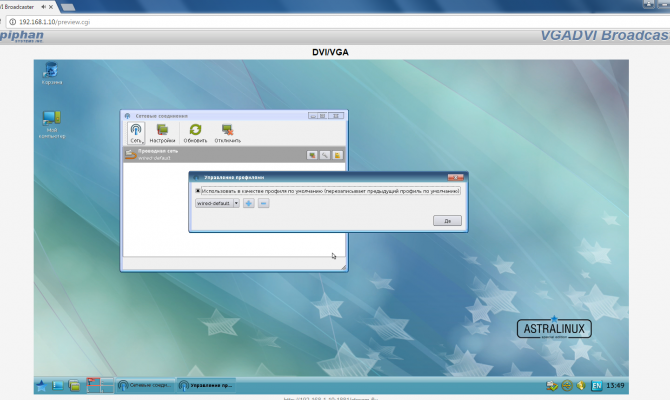
Task: Select the Проводная сеть wired-default row
Action: coord(234,155)
